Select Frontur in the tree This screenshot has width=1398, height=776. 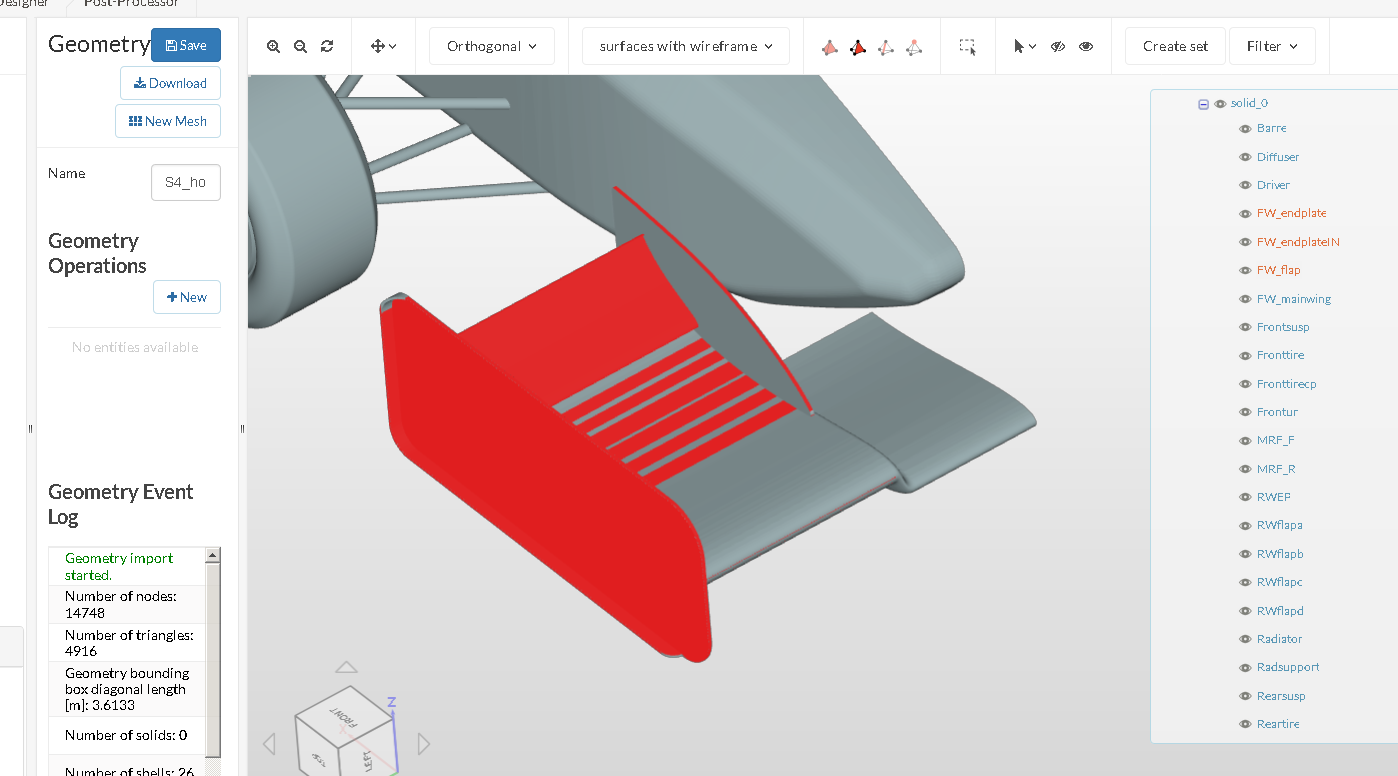point(1277,412)
